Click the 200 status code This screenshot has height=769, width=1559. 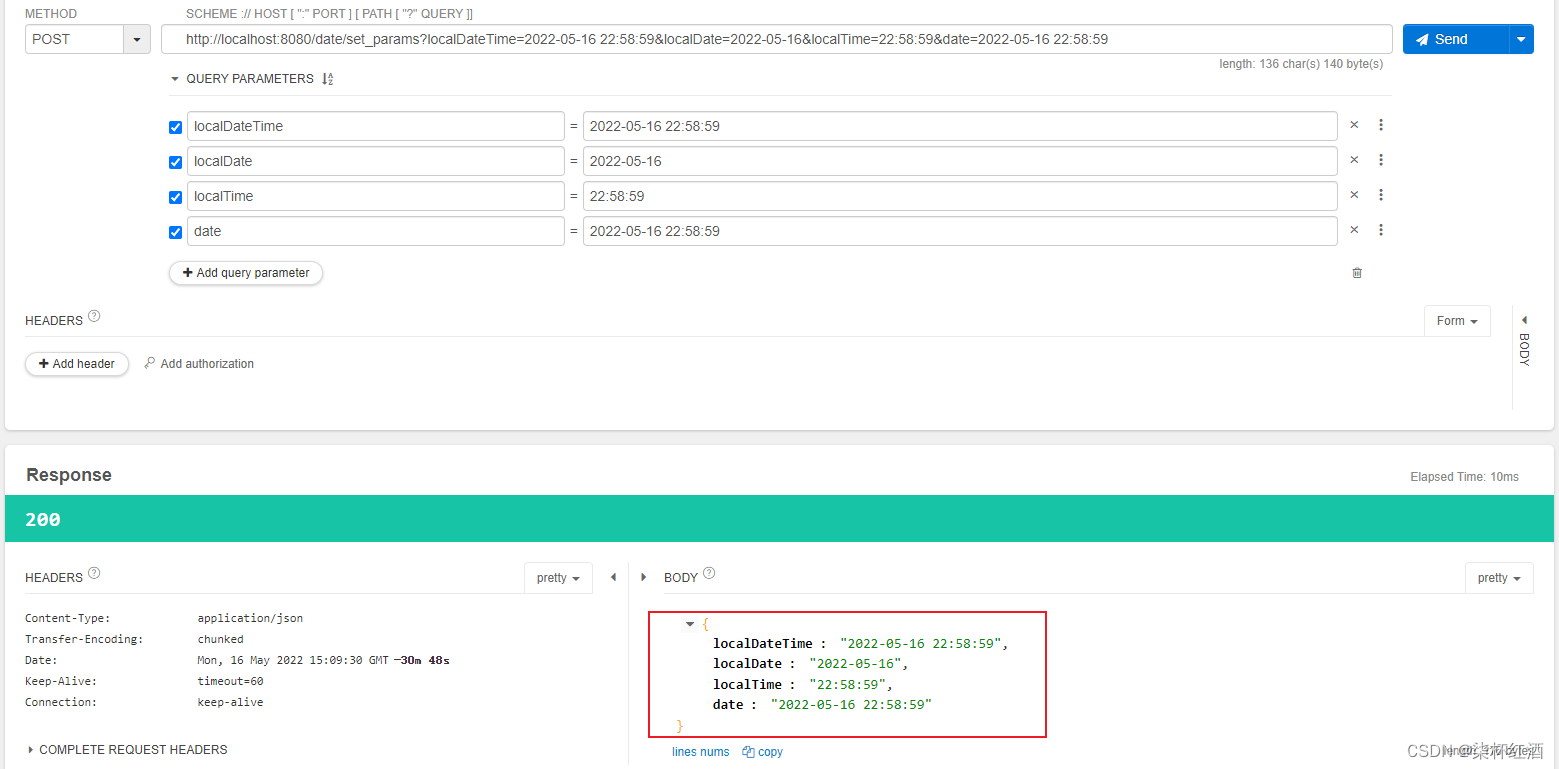click(x=43, y=519)
